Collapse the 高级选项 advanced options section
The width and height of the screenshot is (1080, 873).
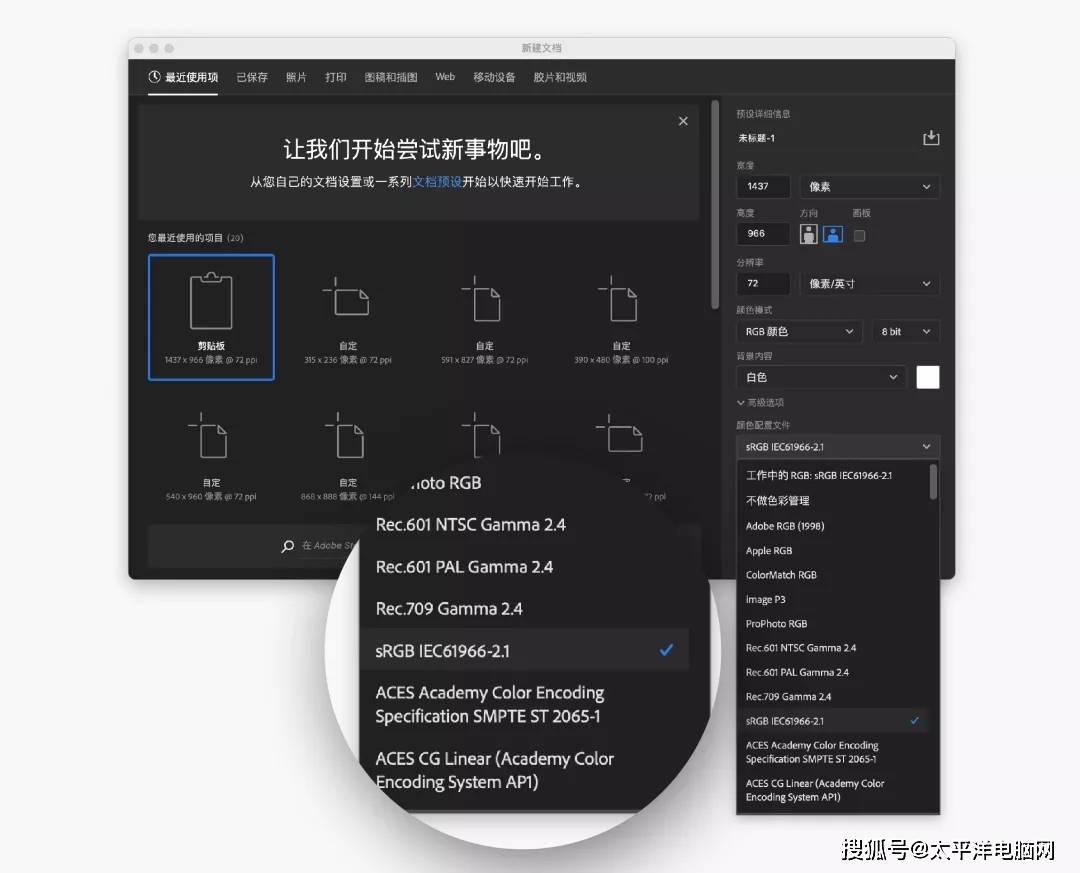click(741, 403)
